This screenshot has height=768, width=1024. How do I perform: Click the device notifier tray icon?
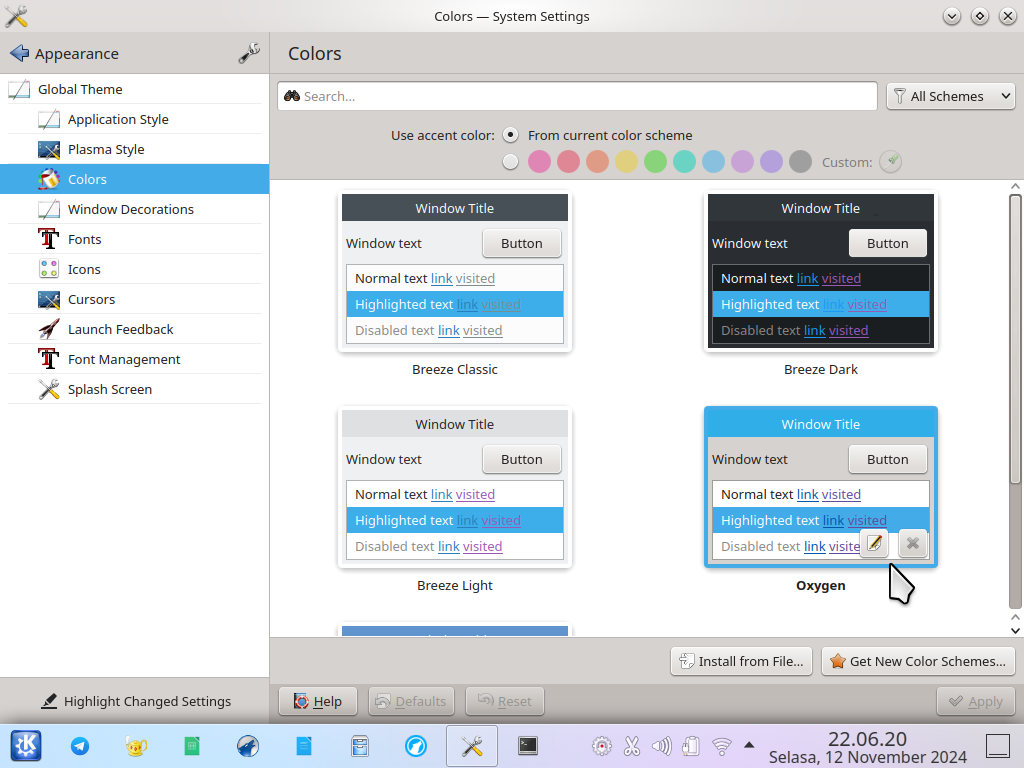[x=691, y=746]
